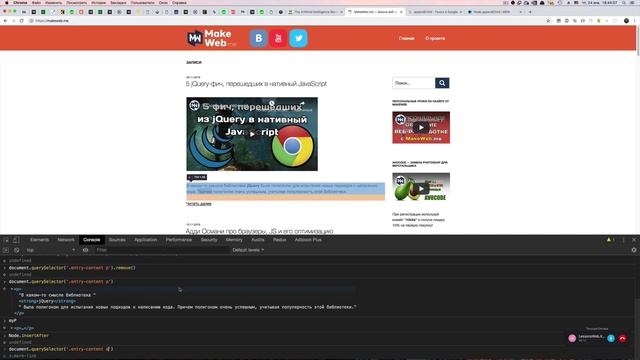Open a new browser tab with plus button
The width and height of the screenshot is (640, 360).
(x=530, y=12)
